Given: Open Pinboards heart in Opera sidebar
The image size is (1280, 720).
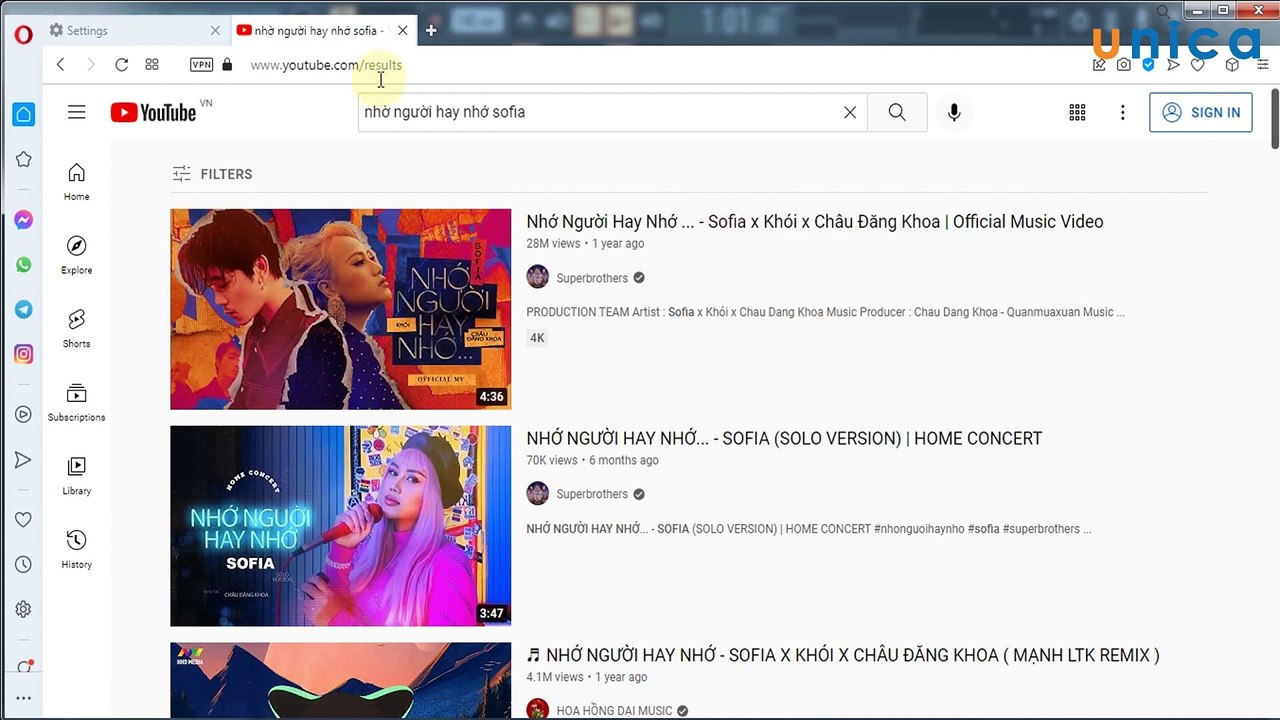Looking at the screenshot, I should (23, 520).
